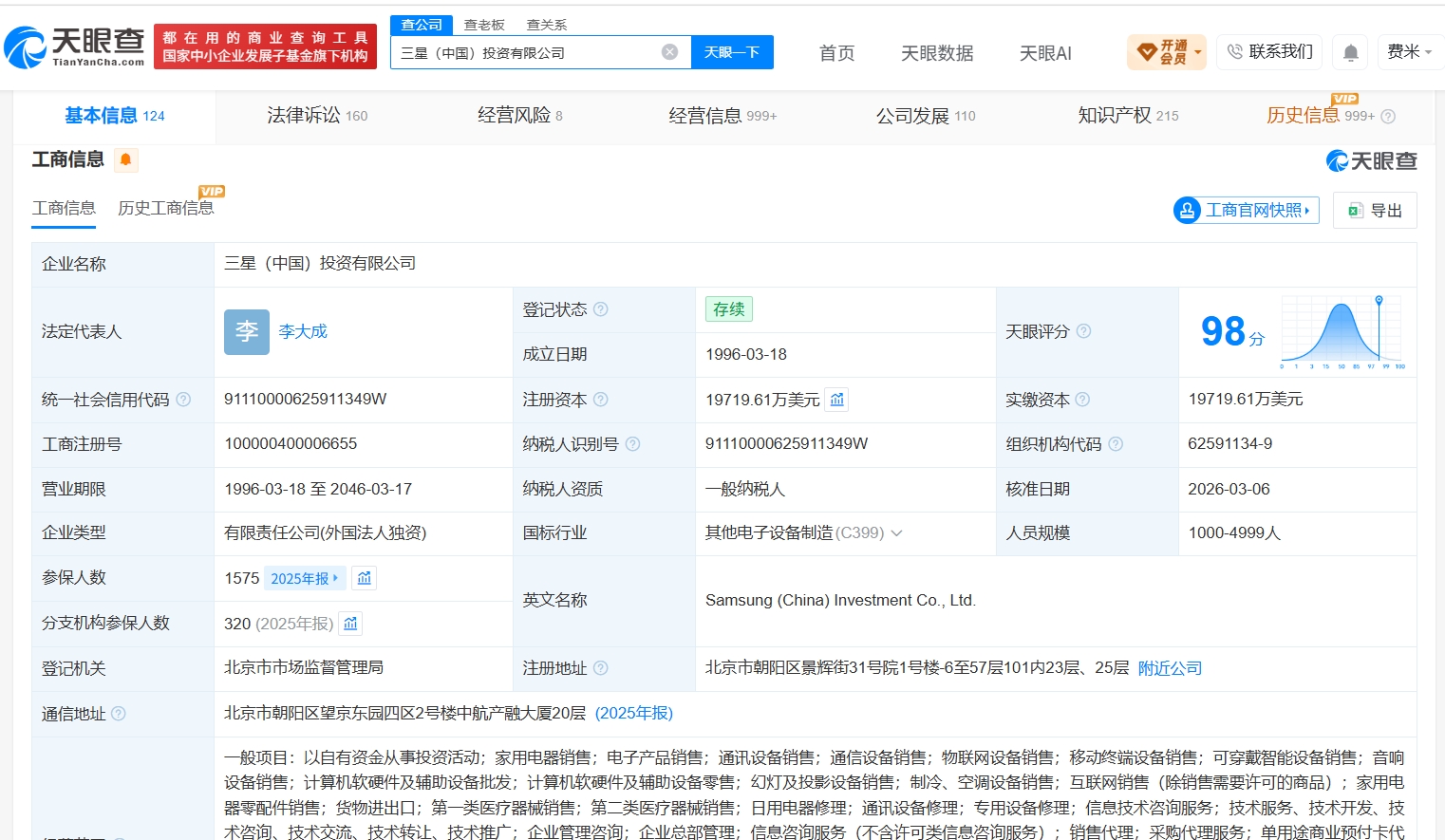Open 公司发展 tab
The height and width of the screenshot is (840, 1445).
tap(925, 116)
